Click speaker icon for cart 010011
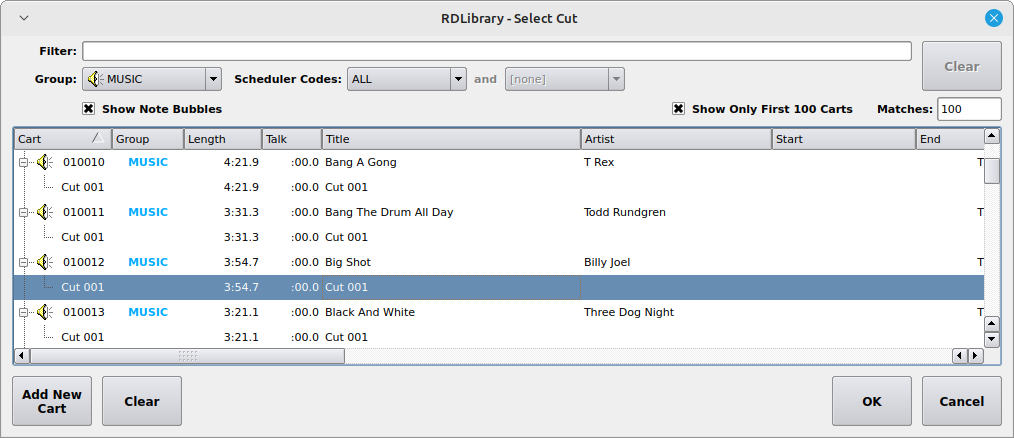This screenshot has height=438, width=1014. pyautogui.click(x=44, y=212)
